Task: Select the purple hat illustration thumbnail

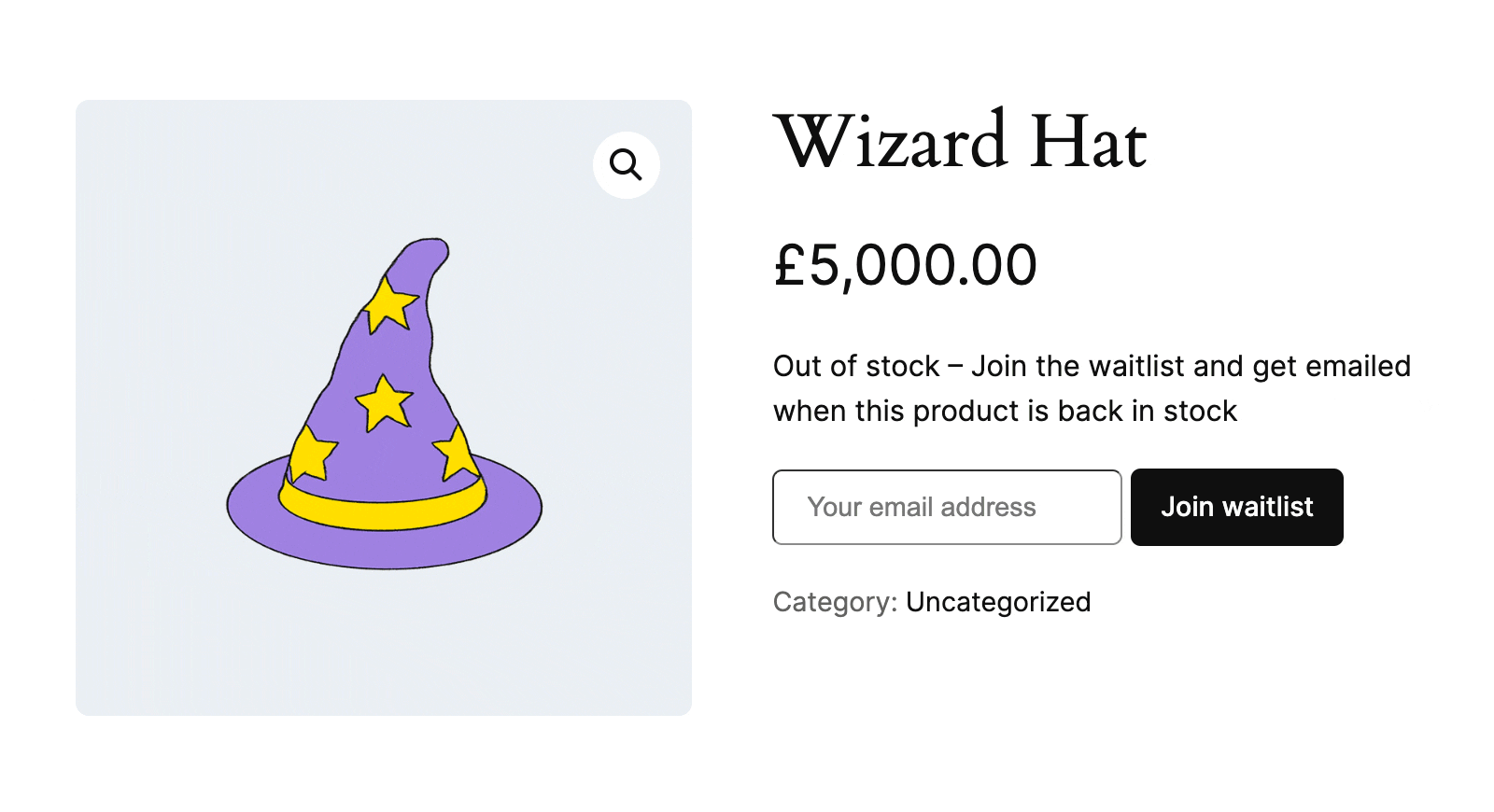Action: [383, 406]
